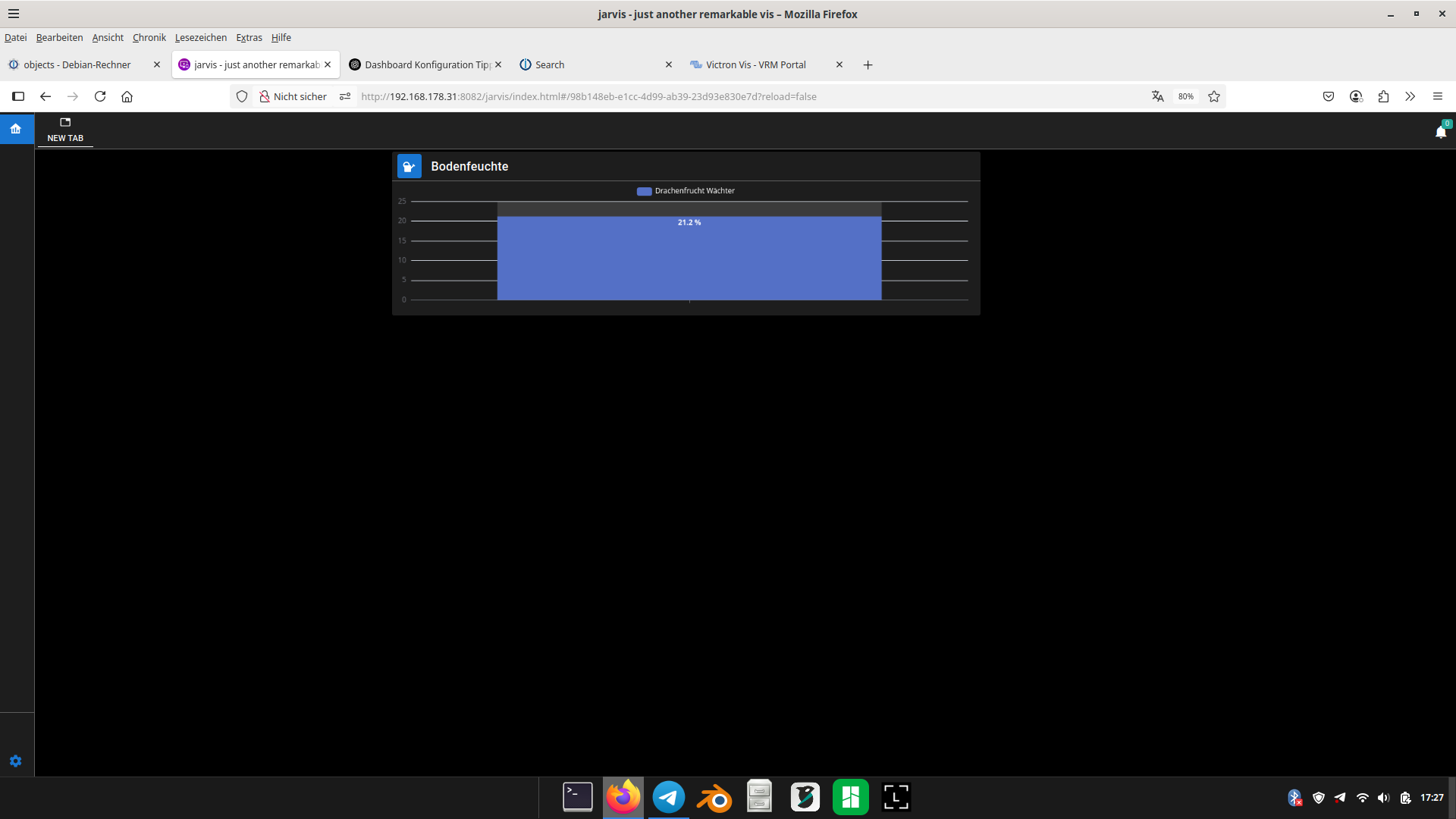Click the blue 21.2 % bar

point(689,258)
